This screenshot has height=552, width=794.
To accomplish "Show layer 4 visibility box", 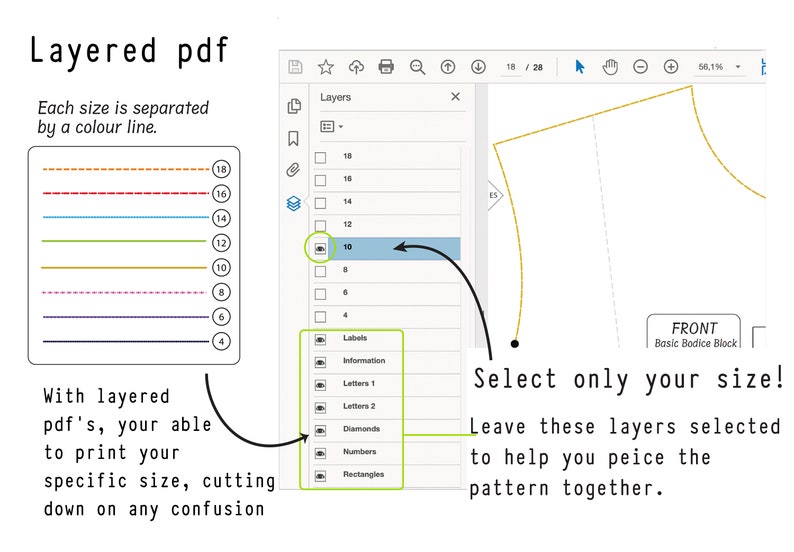I will 321,317.
